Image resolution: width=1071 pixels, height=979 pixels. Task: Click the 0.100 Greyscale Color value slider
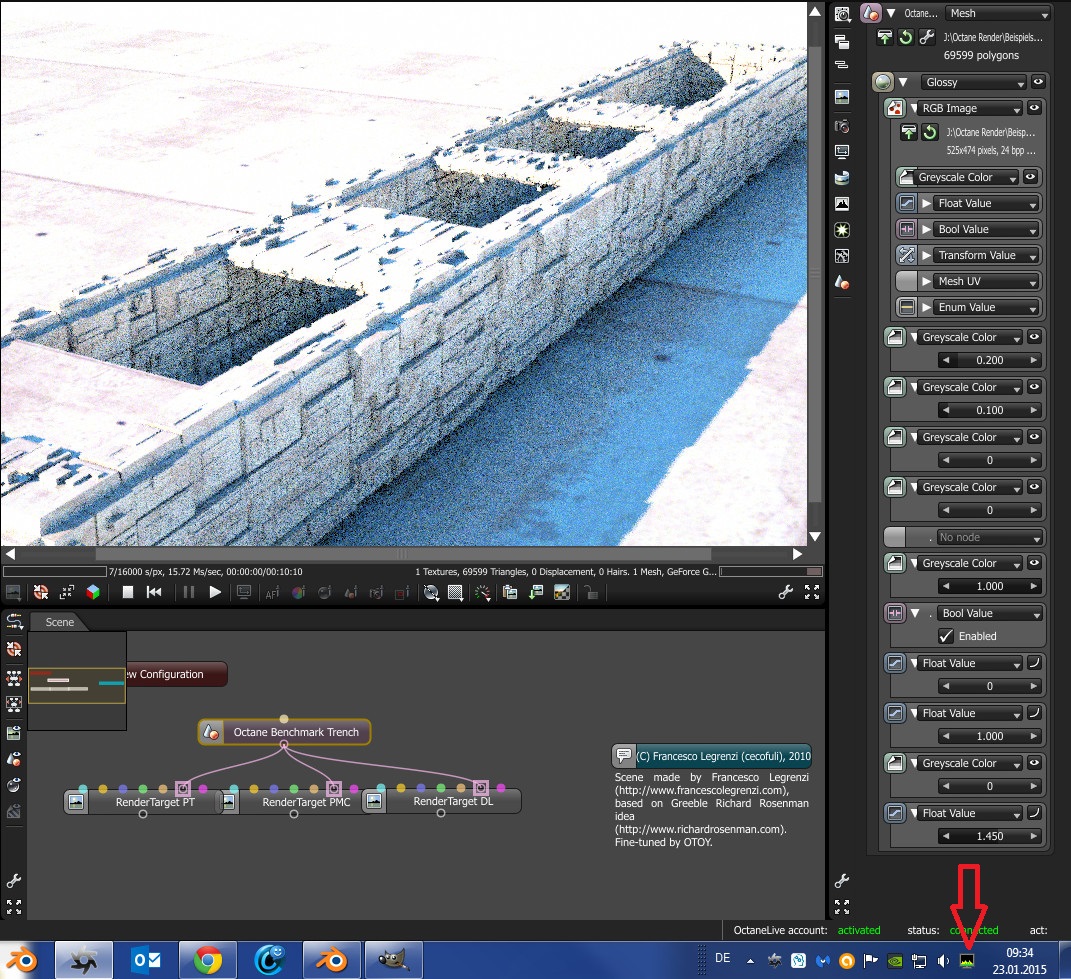[990, 410]
